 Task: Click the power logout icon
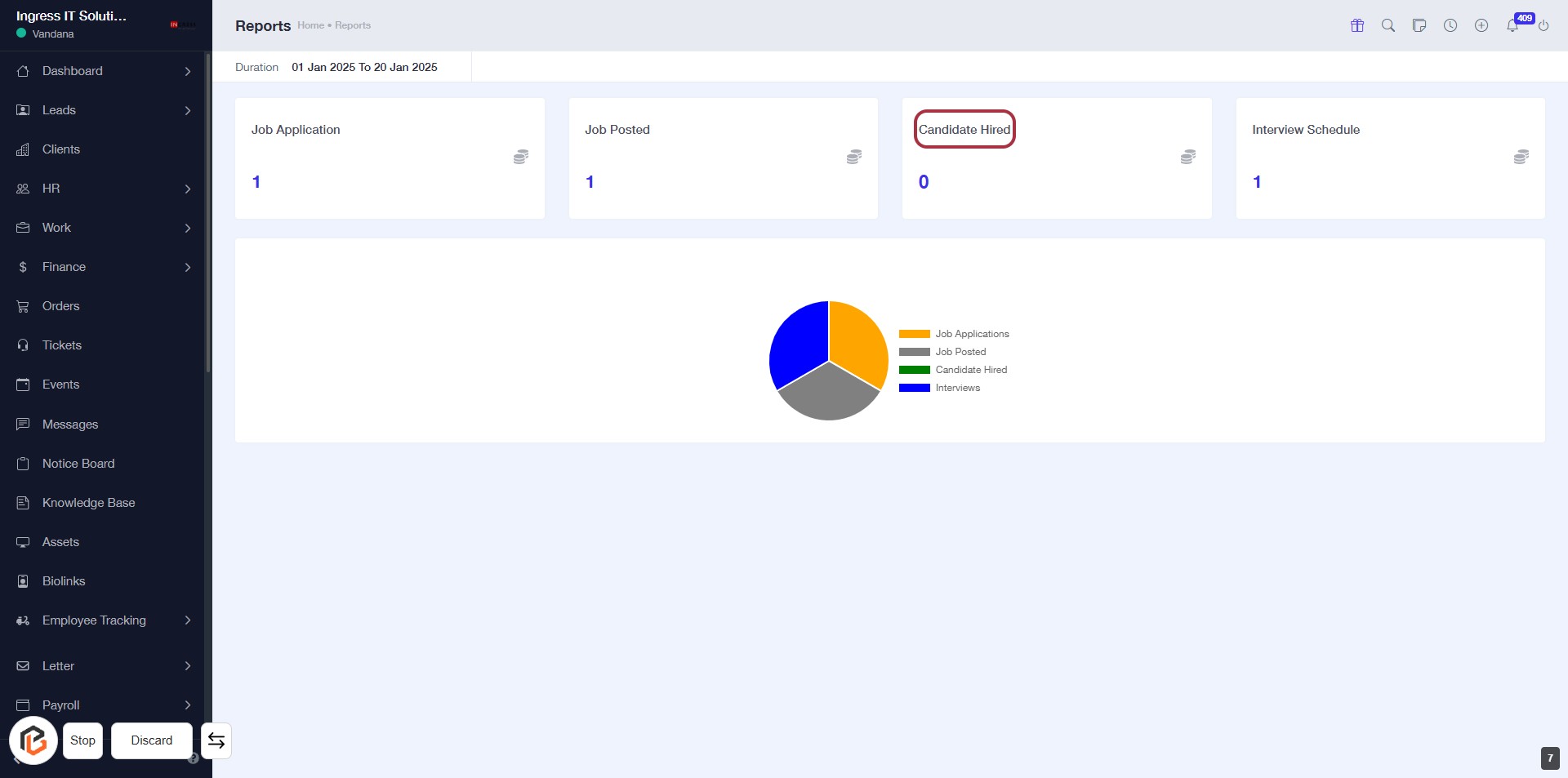(x=1543, y=26)
